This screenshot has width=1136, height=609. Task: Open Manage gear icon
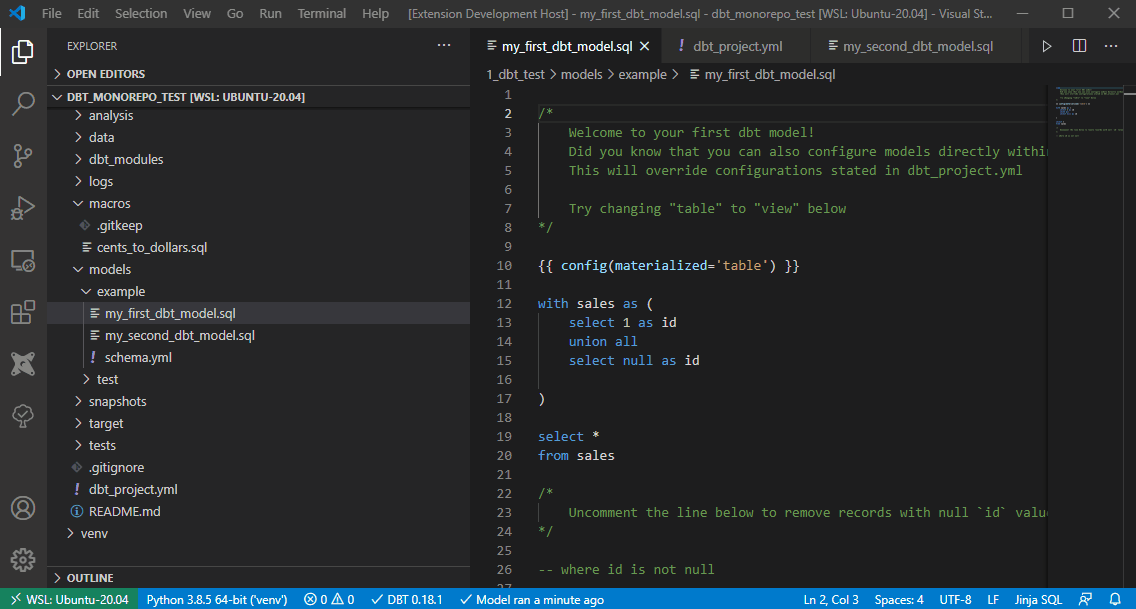[22, 560]
